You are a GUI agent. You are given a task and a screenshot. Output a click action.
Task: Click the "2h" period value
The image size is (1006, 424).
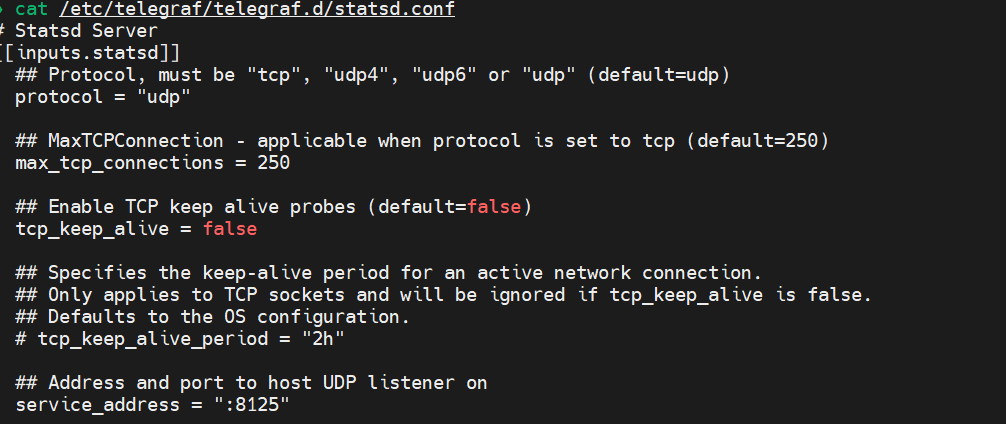(323, 339)
